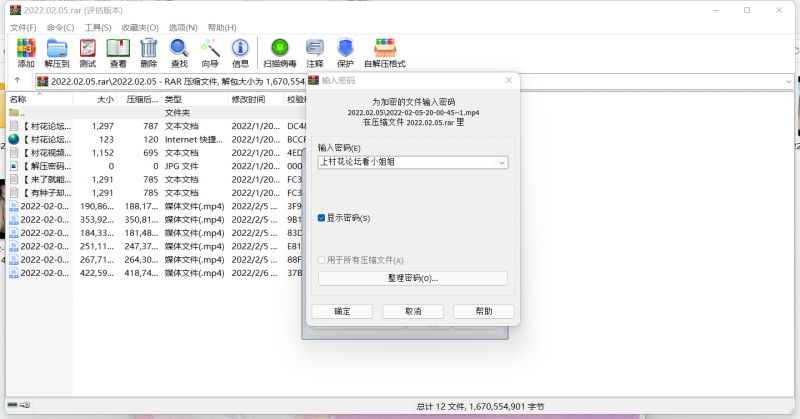Go up one folder with the arrow button
The height and width of the screenshot is (419, 800).
pyautogui.click(x=18, y=81)
